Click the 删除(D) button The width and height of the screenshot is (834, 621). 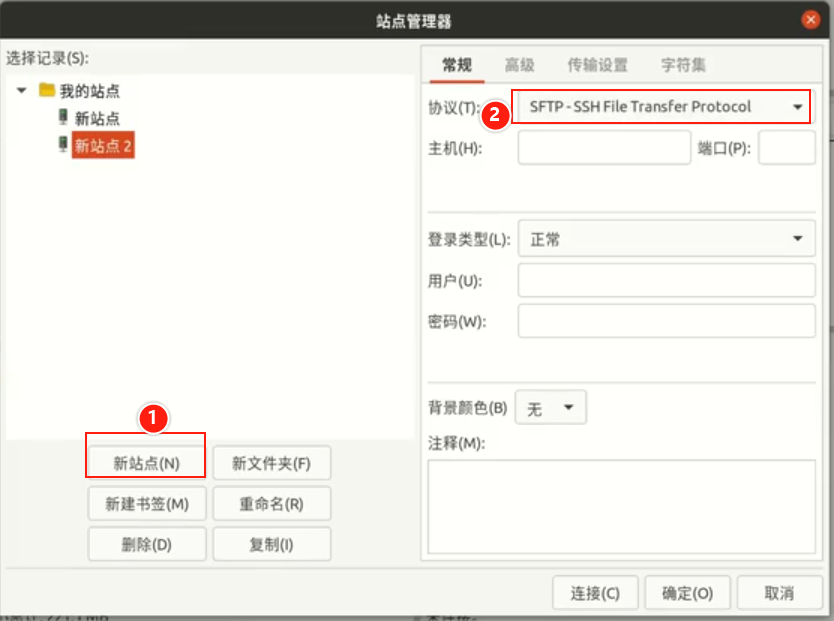pos(147,544)
